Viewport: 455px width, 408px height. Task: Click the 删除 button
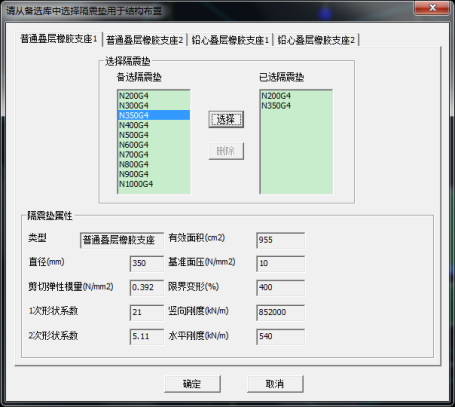(x=226, y=151)
